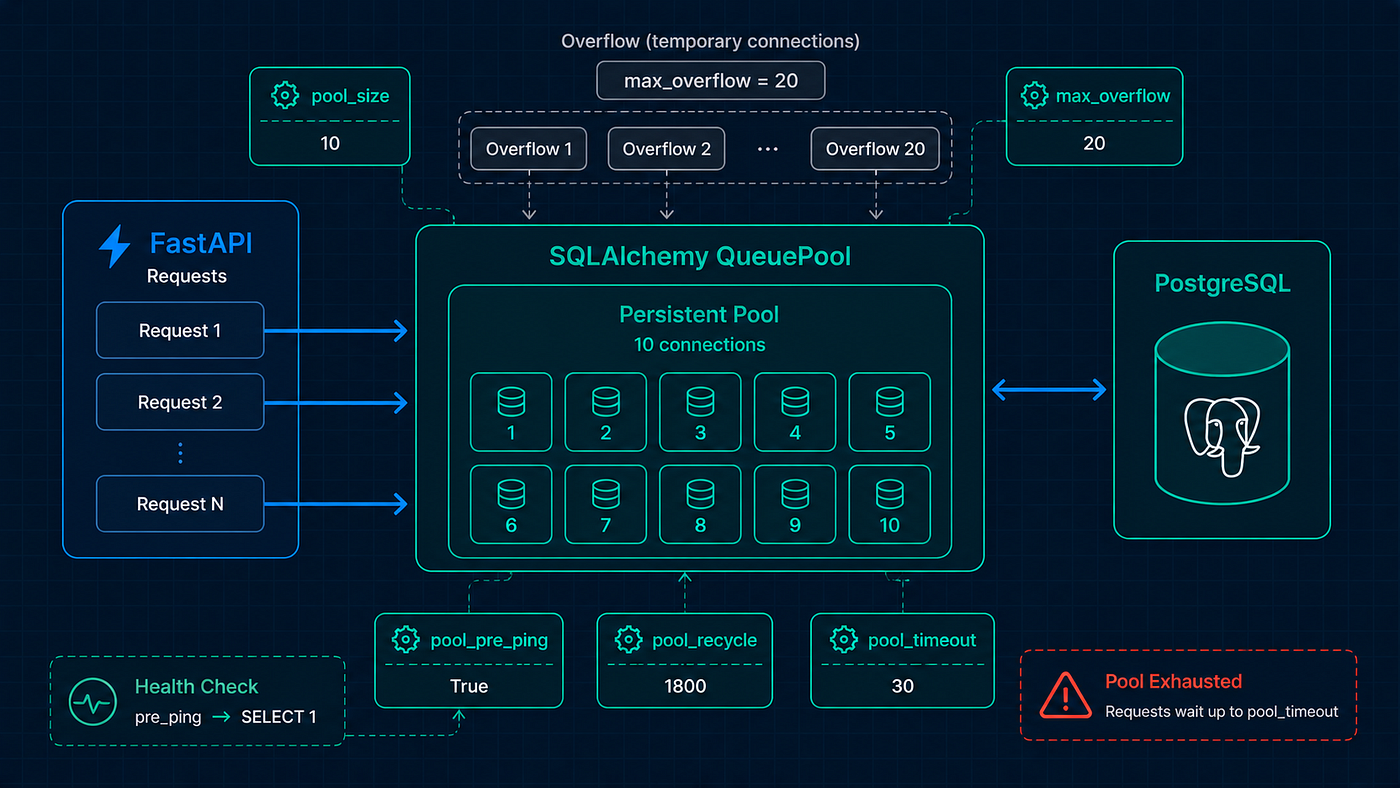Viewport: 1400px width, 788px height.
Task: Select connection 7 database icon
Action: point(606,494)
